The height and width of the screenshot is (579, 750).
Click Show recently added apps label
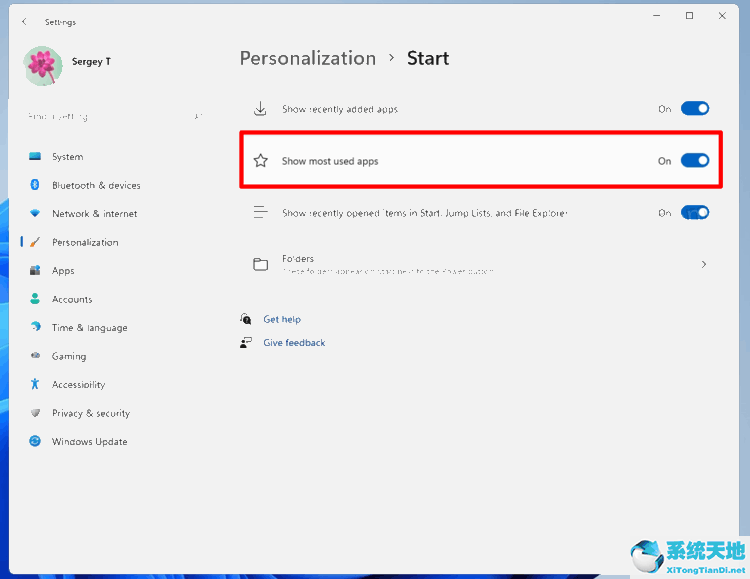(340, 109)
